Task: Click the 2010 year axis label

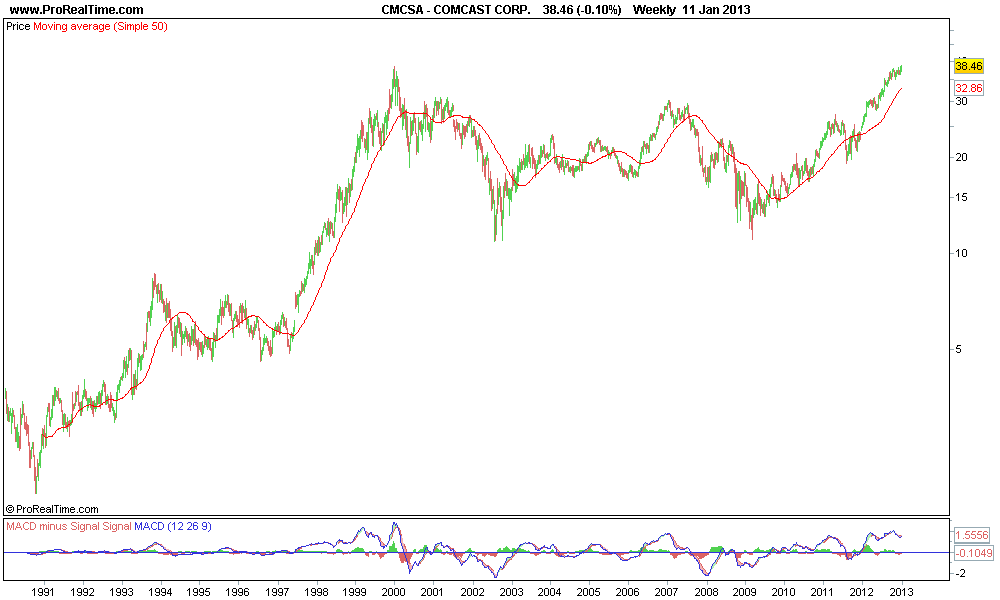Action: (784, 592)
